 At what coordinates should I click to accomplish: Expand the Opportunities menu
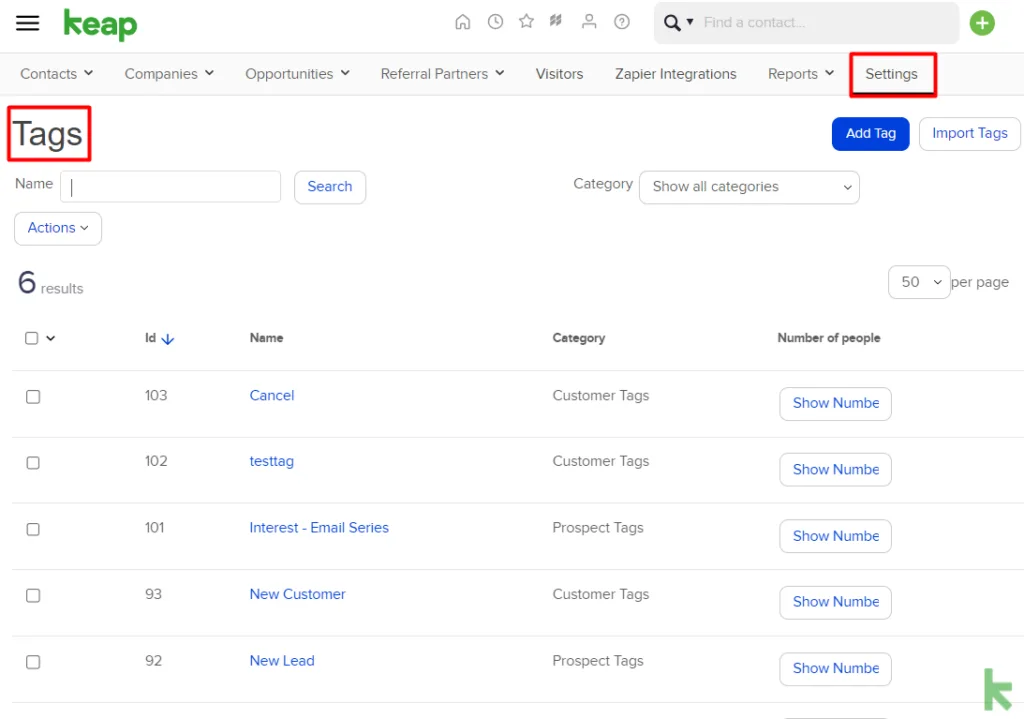point(297,74)
